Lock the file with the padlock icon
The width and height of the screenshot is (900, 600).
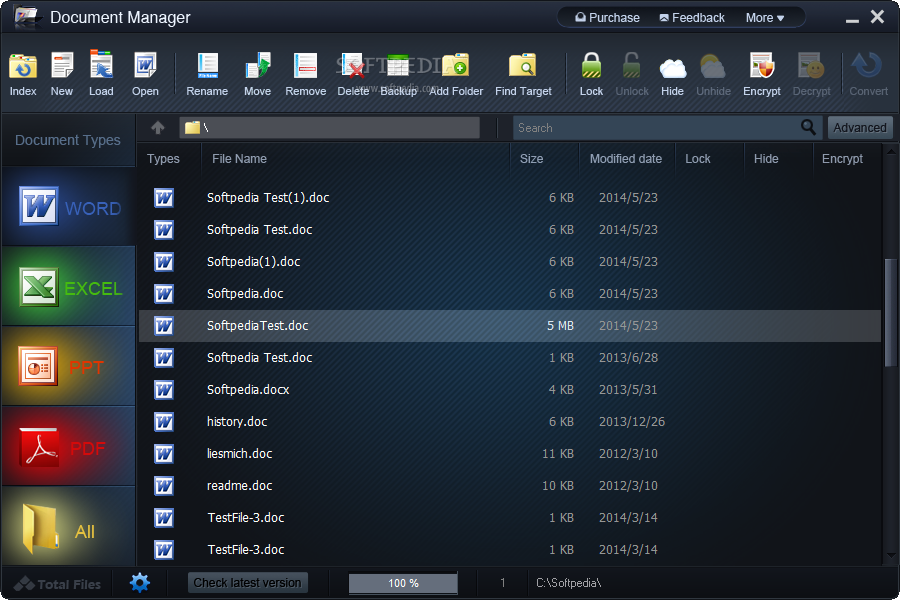point(591,65)
